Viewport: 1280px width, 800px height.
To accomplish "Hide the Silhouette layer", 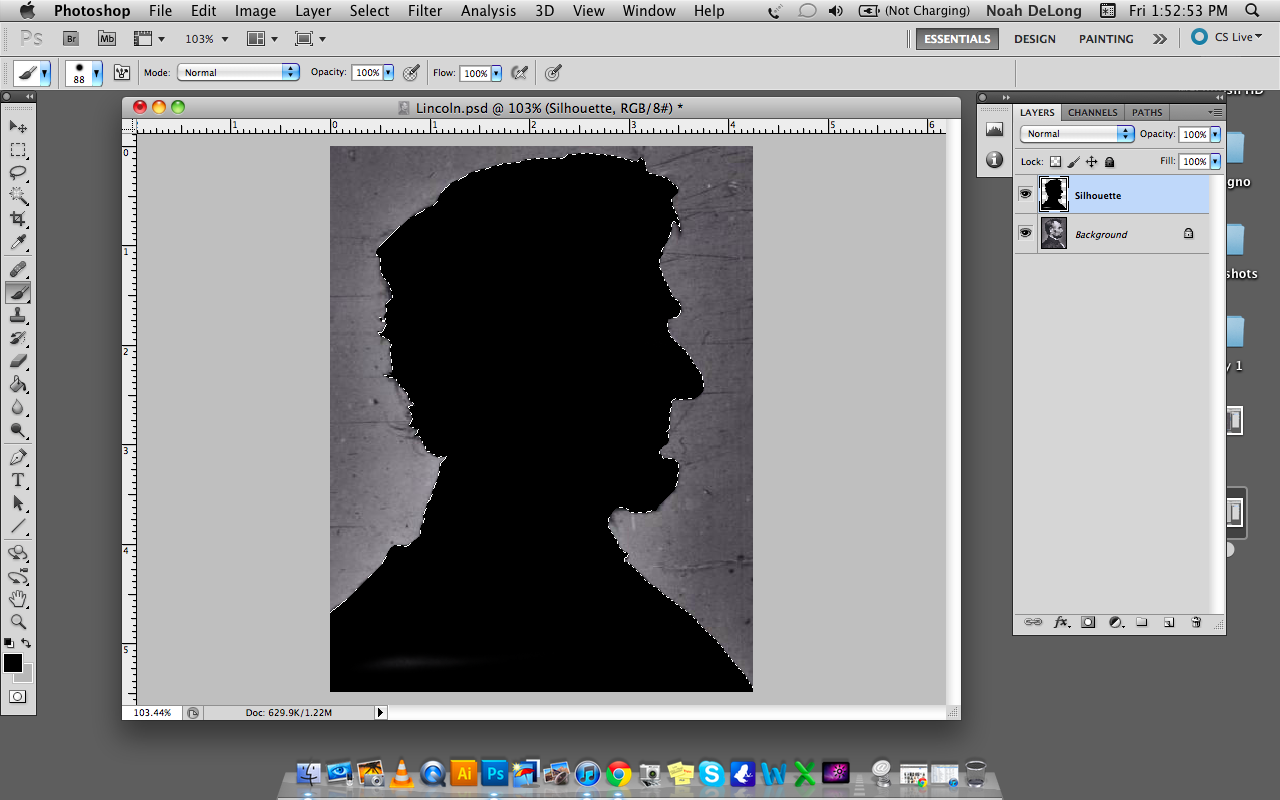I will point(1025,194).
